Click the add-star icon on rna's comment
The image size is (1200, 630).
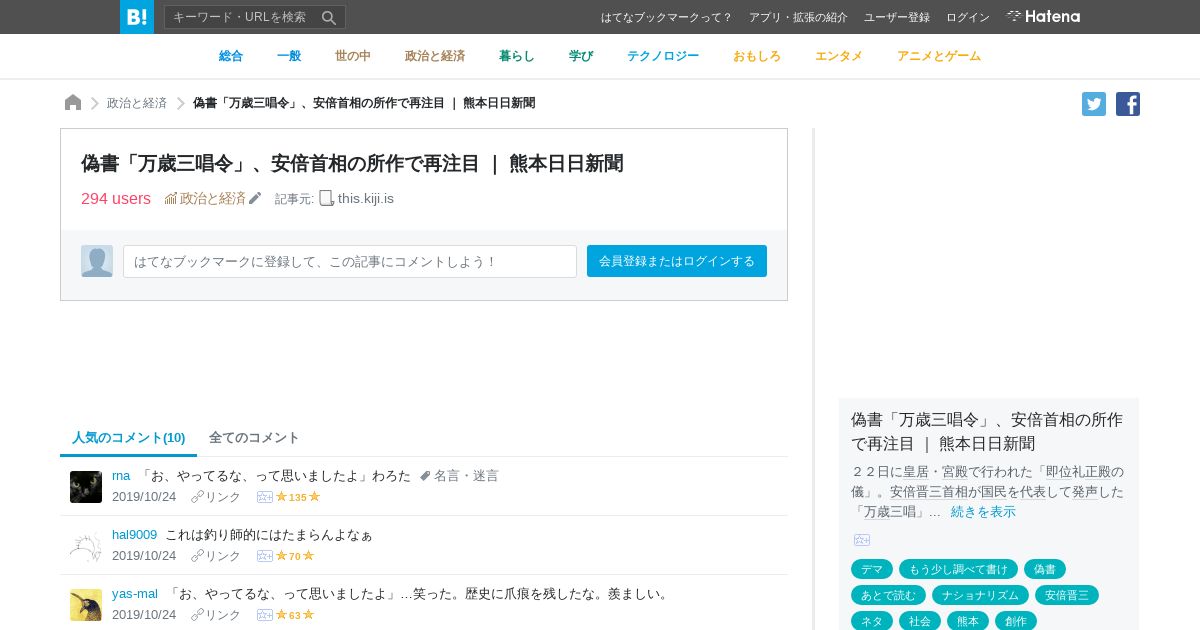[265, 497]
